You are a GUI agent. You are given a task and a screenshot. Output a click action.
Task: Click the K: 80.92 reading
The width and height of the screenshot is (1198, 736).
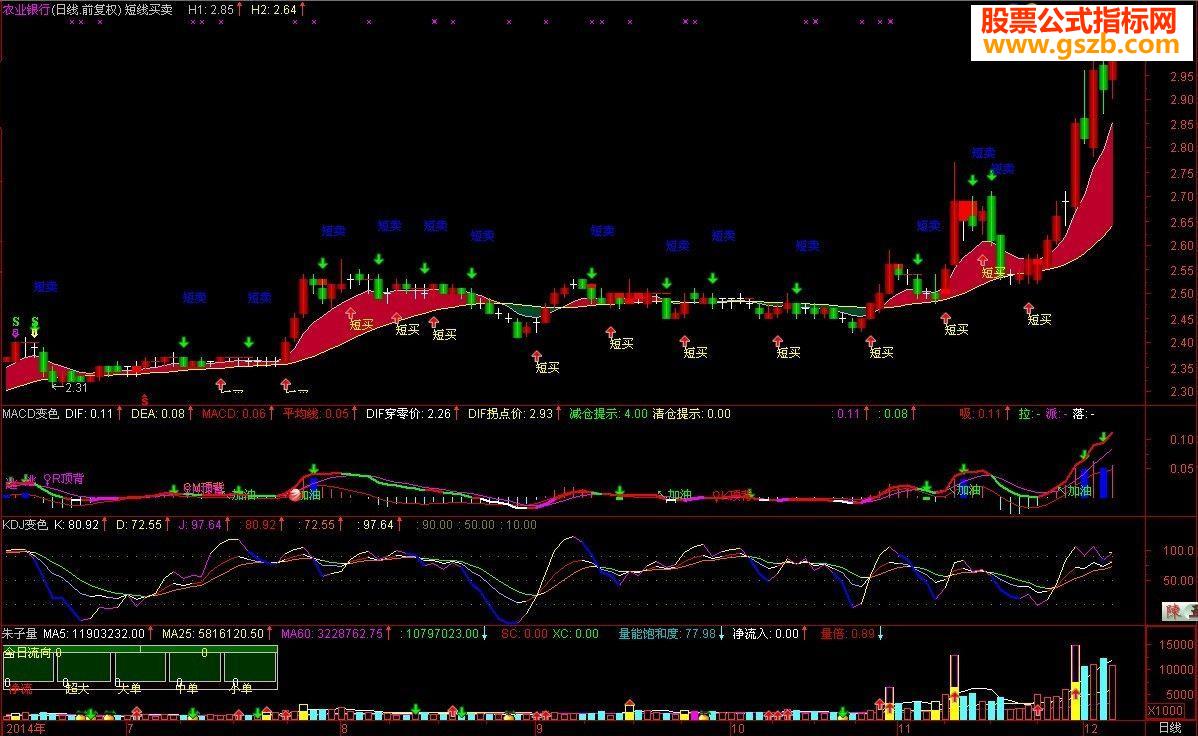pos(76,524)
